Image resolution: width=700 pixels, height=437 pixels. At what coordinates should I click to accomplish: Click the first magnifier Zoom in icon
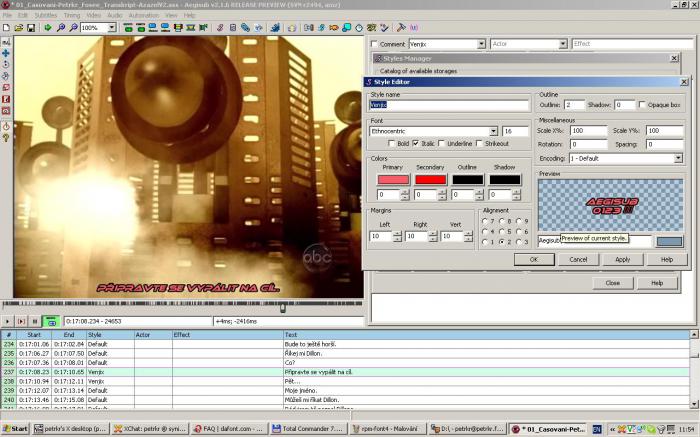(x=61, y=28)
